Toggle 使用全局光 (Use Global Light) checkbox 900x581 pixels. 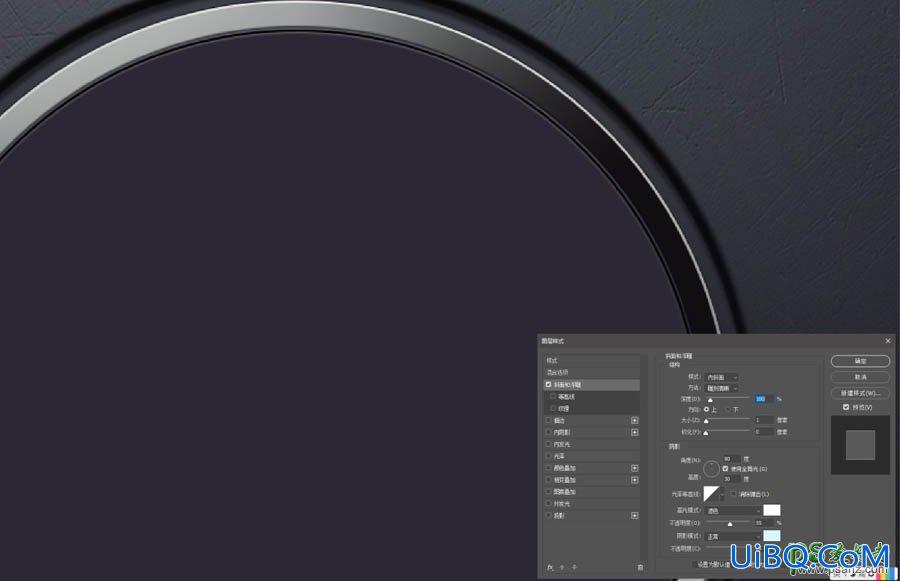726,469
